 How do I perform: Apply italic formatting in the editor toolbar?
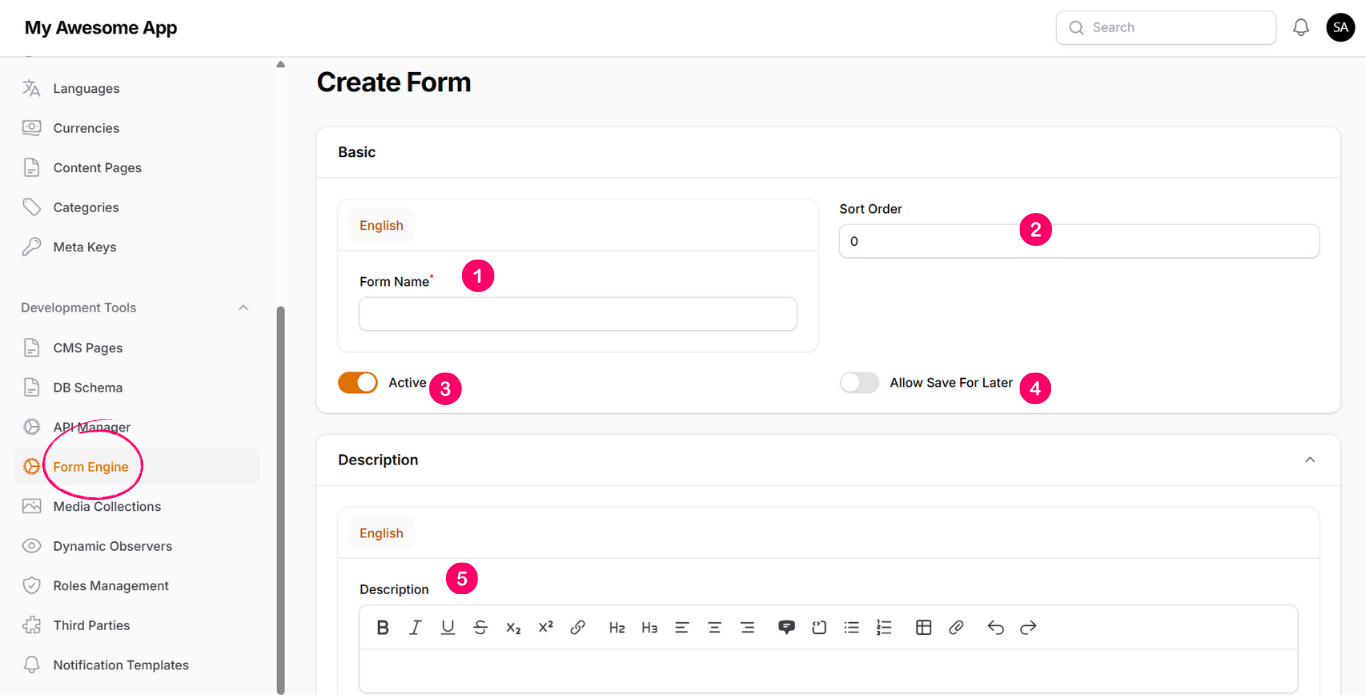(415, 628)
